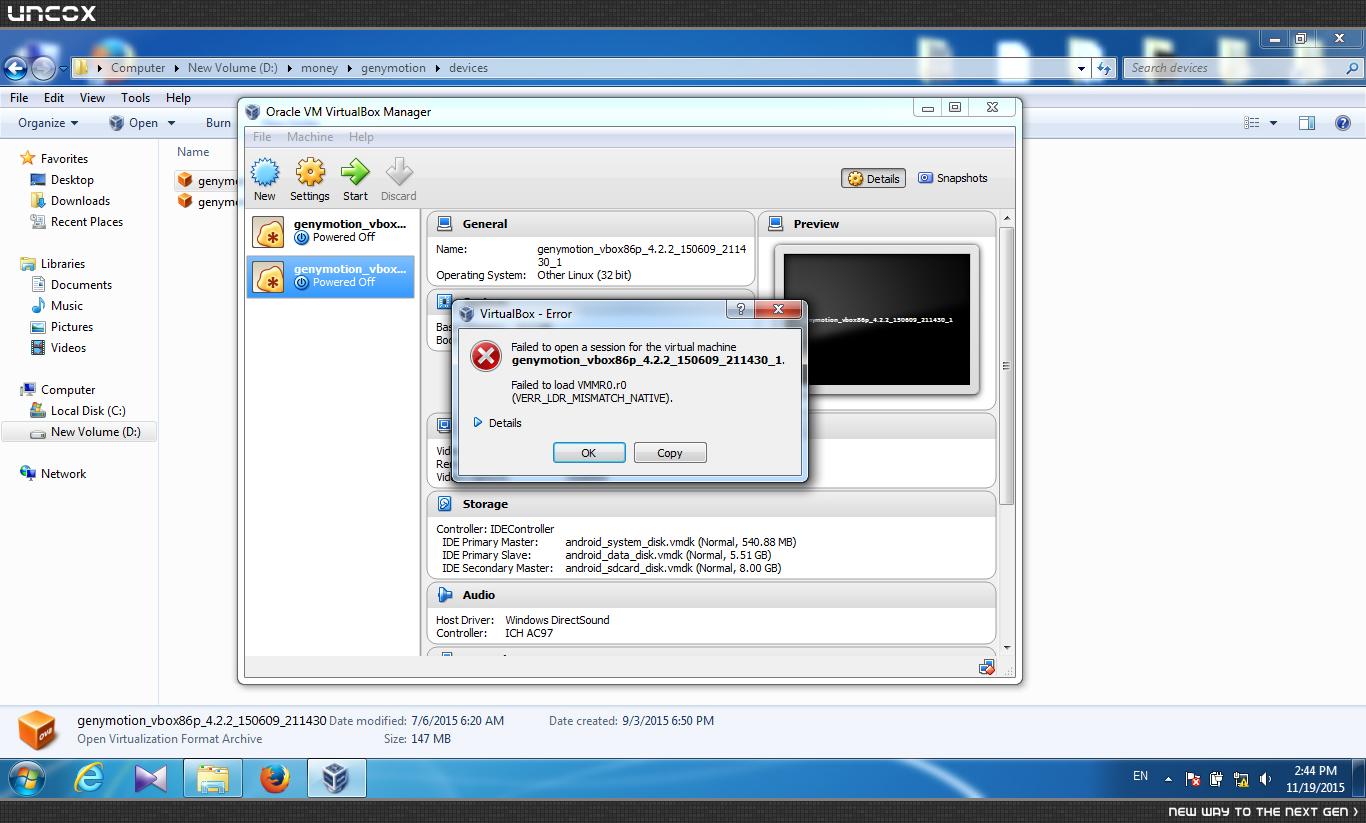Click the Open button in Explorer toolbar

click(x=133, y=123)
